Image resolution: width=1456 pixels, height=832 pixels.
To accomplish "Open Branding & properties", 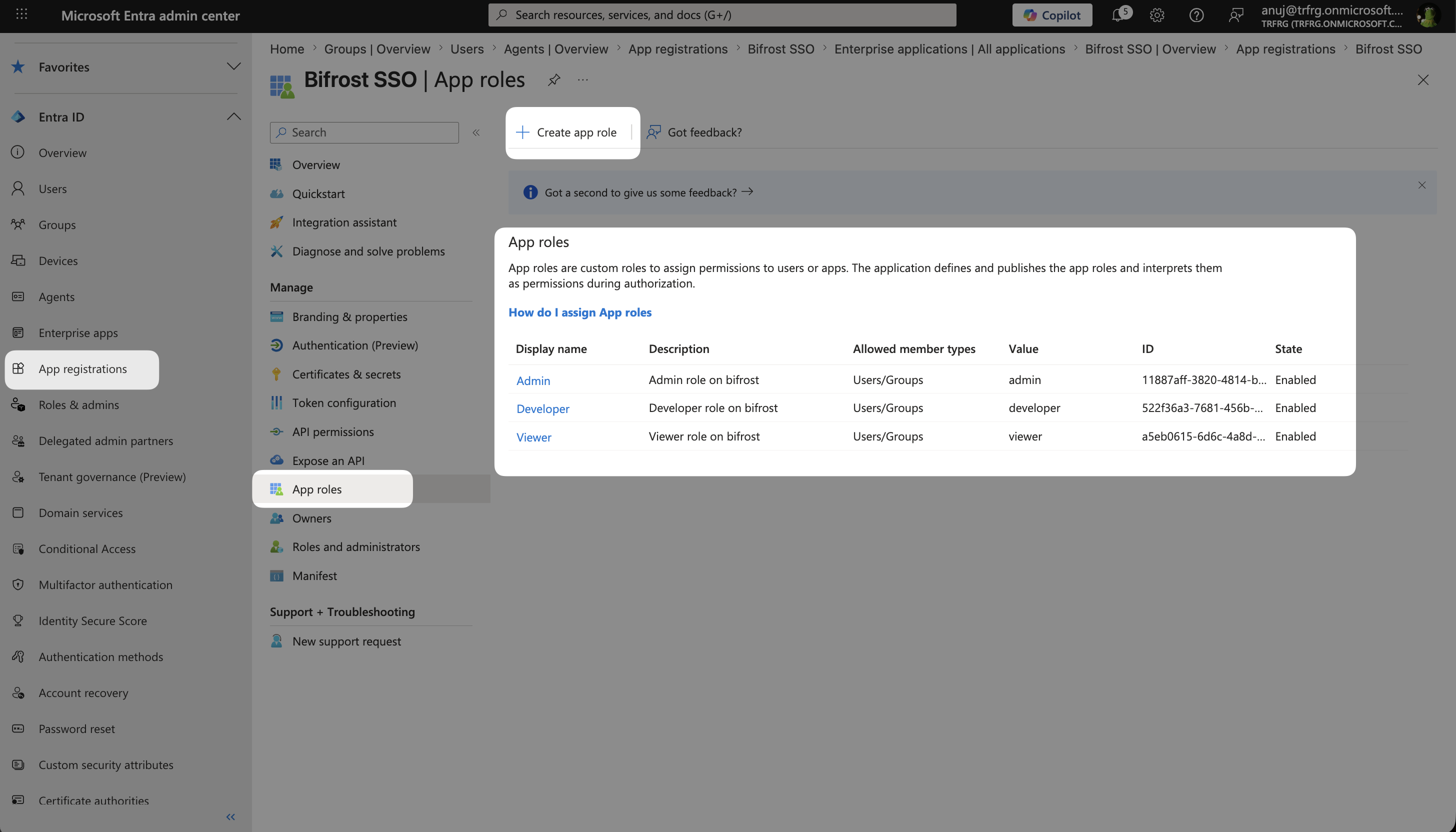I will pos(349,316).
